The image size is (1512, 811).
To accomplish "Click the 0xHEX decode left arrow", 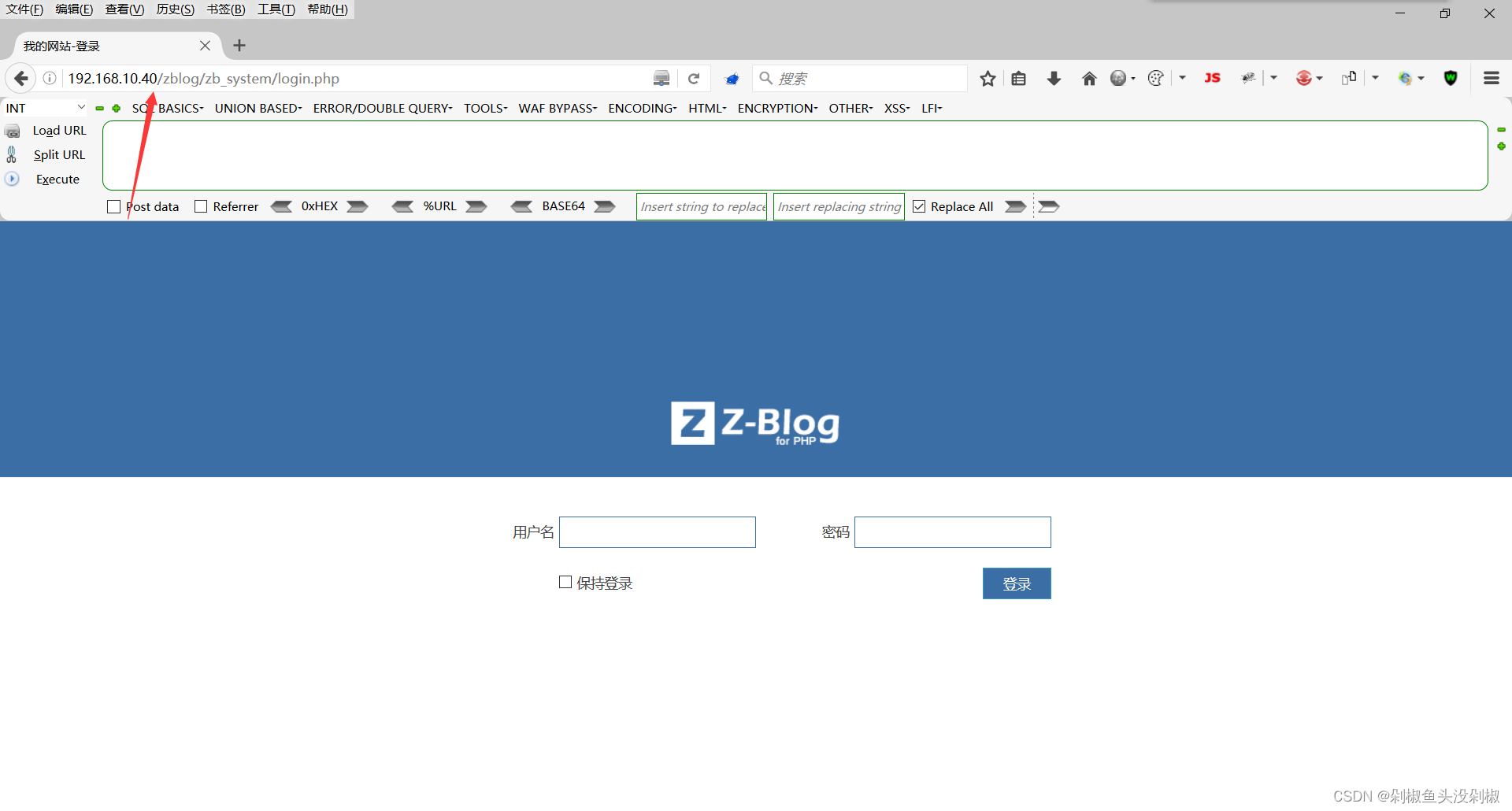I will [x=282, y=206].
